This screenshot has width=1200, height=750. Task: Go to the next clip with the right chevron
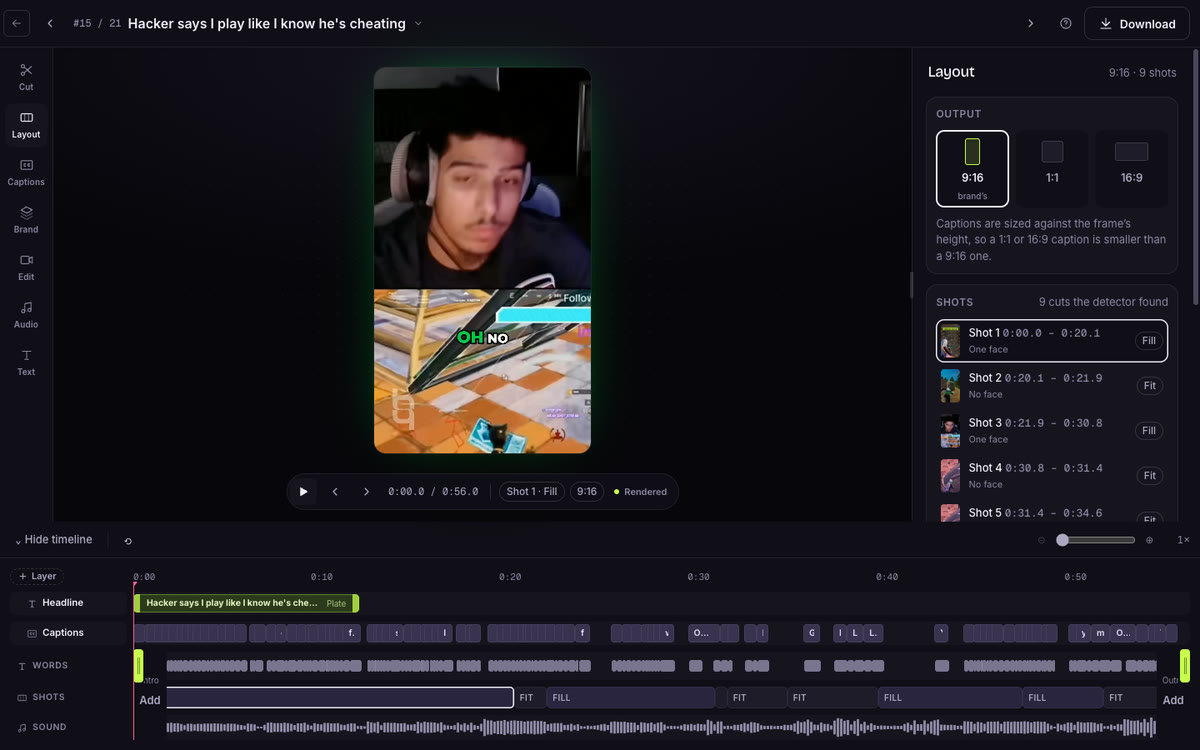tap(1031, 23)
